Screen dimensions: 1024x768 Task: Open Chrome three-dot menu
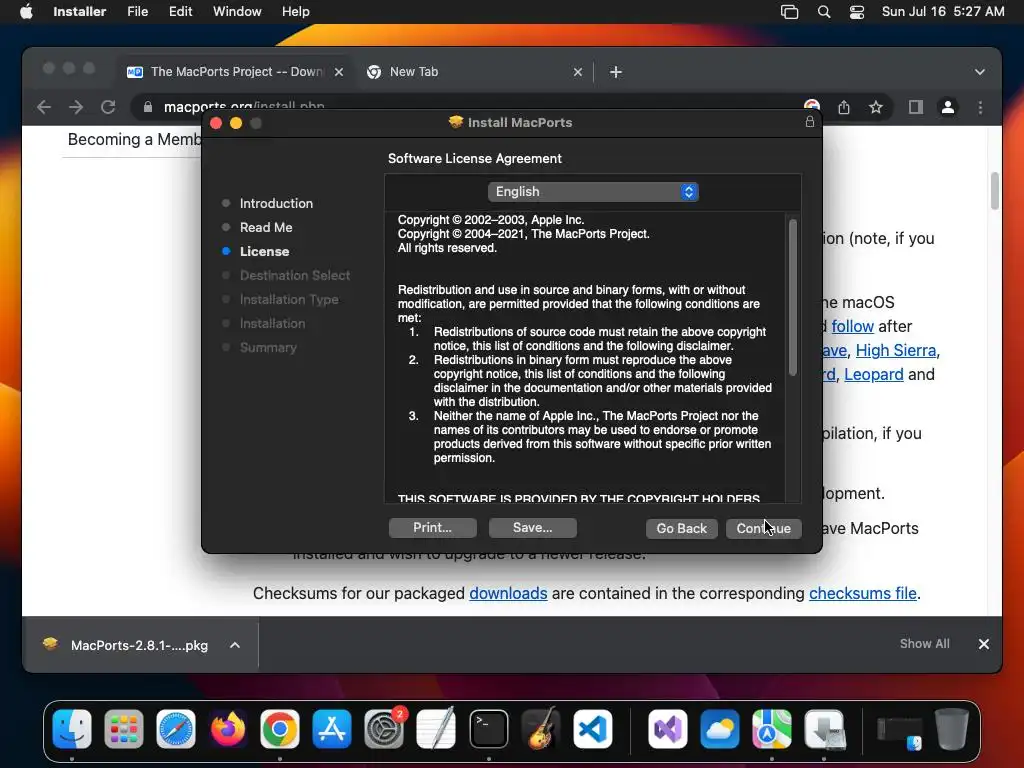(x=980, y=107)
